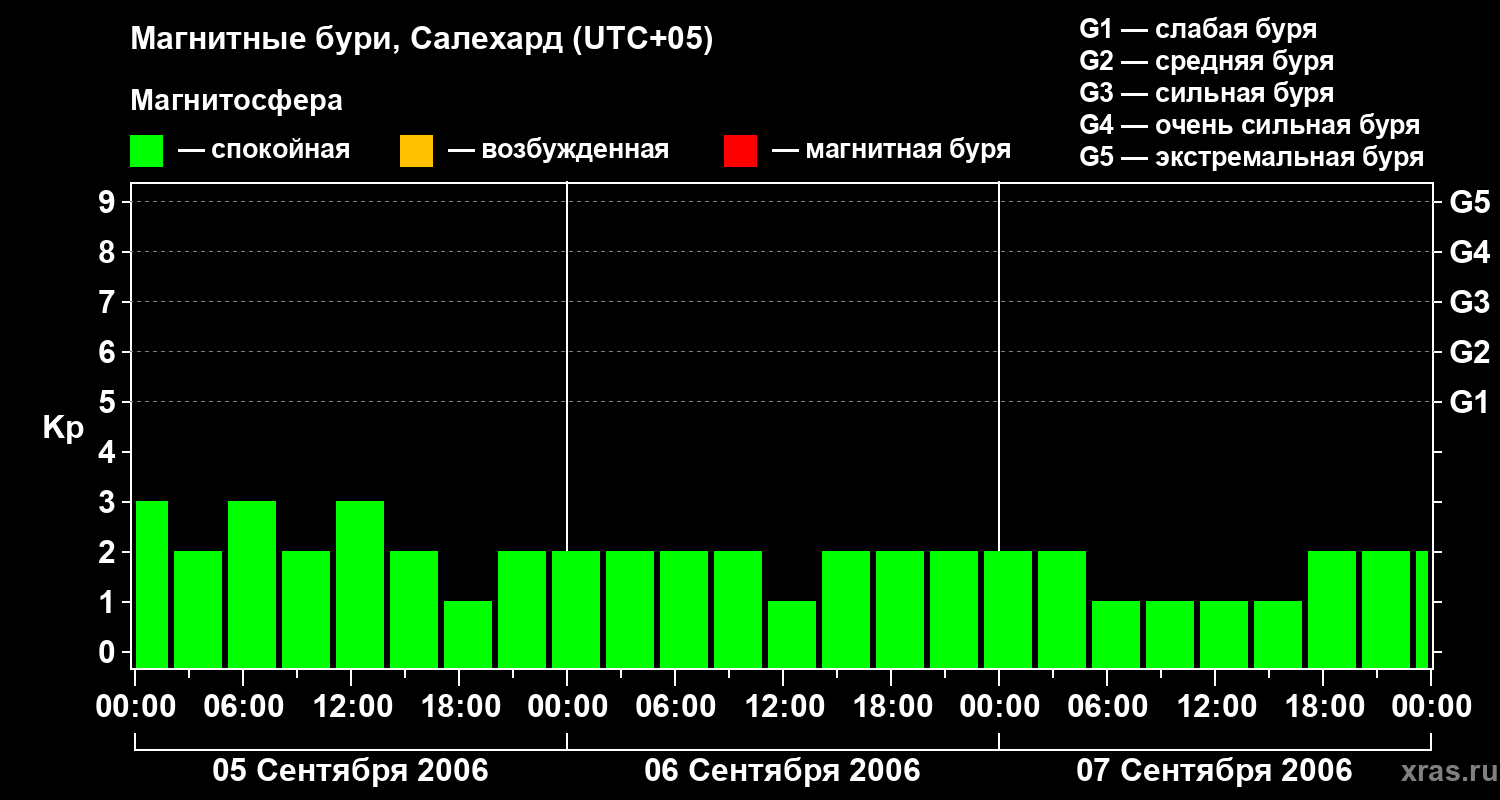Select the line "G1 — слабая буря"
Viewport: 1500px width, 800px height.
point(1198,29)
